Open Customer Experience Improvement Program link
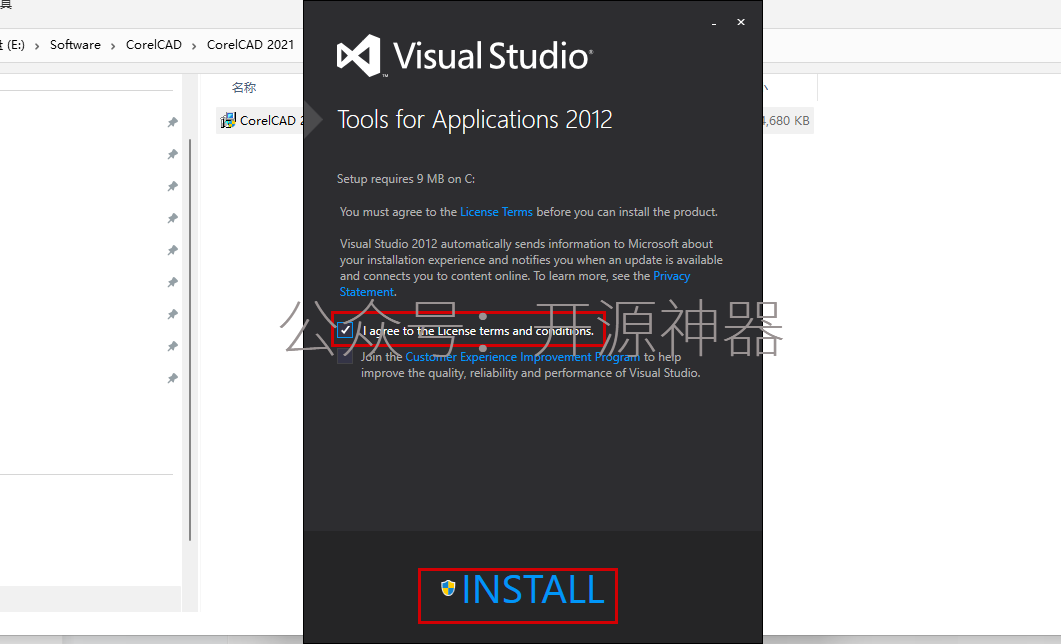The height and width of the screenshot is (644, 1061). coord(522,356)
